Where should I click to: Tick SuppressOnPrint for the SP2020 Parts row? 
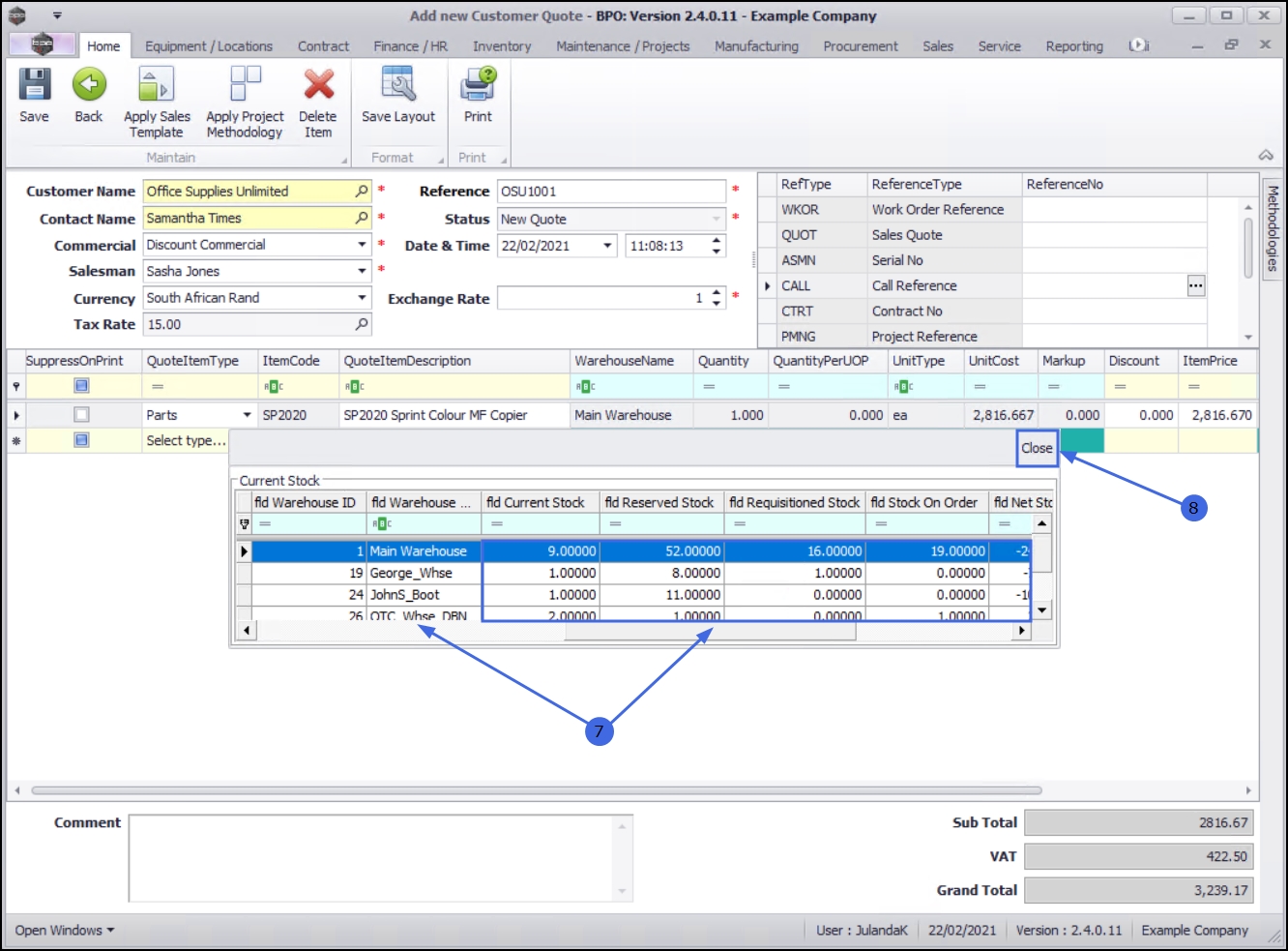coord(81,415)
